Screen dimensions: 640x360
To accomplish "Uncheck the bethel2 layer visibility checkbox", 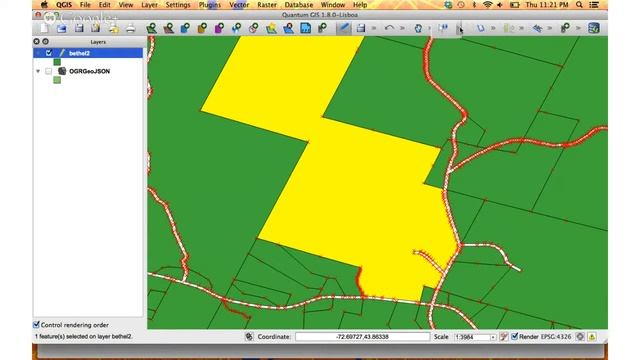I will pos(49,53).
